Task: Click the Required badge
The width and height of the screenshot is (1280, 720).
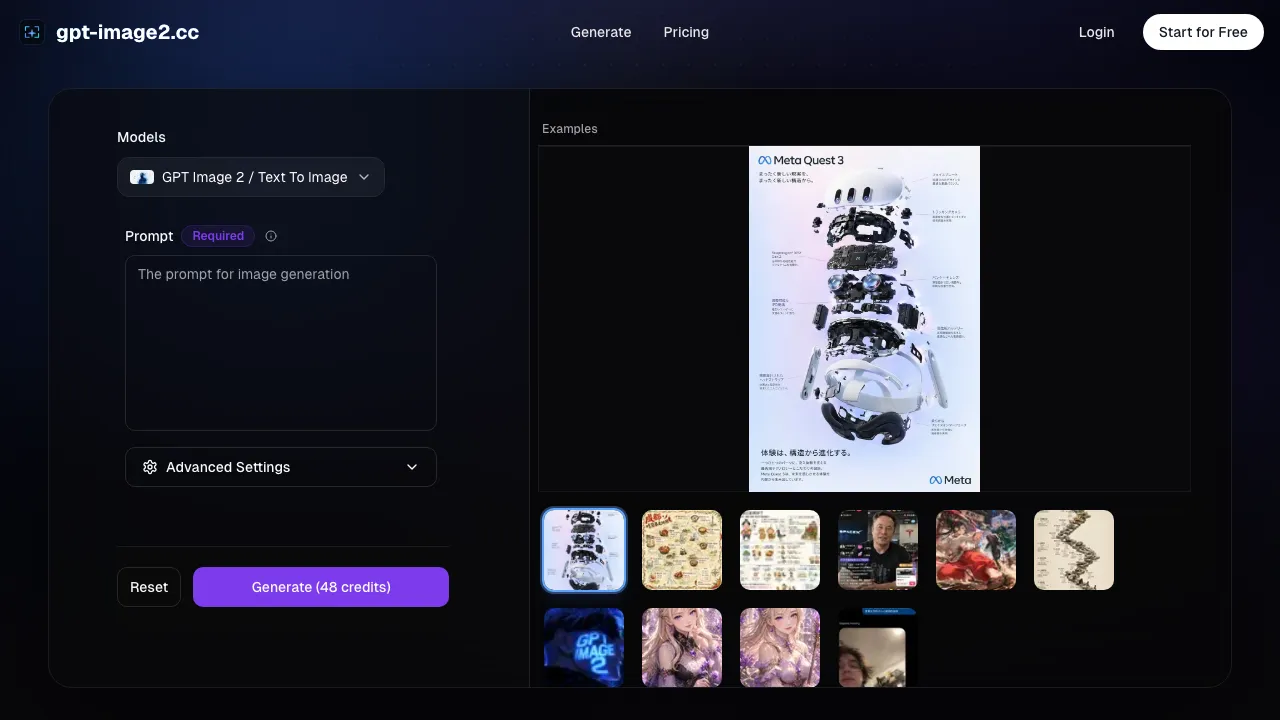Action: [218, 236]
